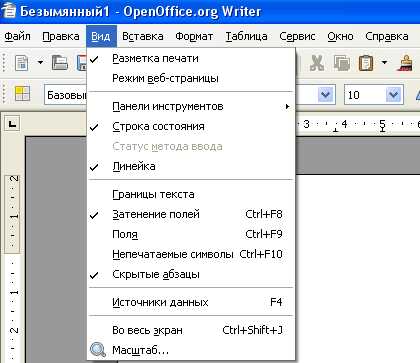Image resolution: width=420 pixels, height=363 pixels.
Task: Click the Масштаб magnifier icon
Action: pyautogui.click(x=98, y=350)
